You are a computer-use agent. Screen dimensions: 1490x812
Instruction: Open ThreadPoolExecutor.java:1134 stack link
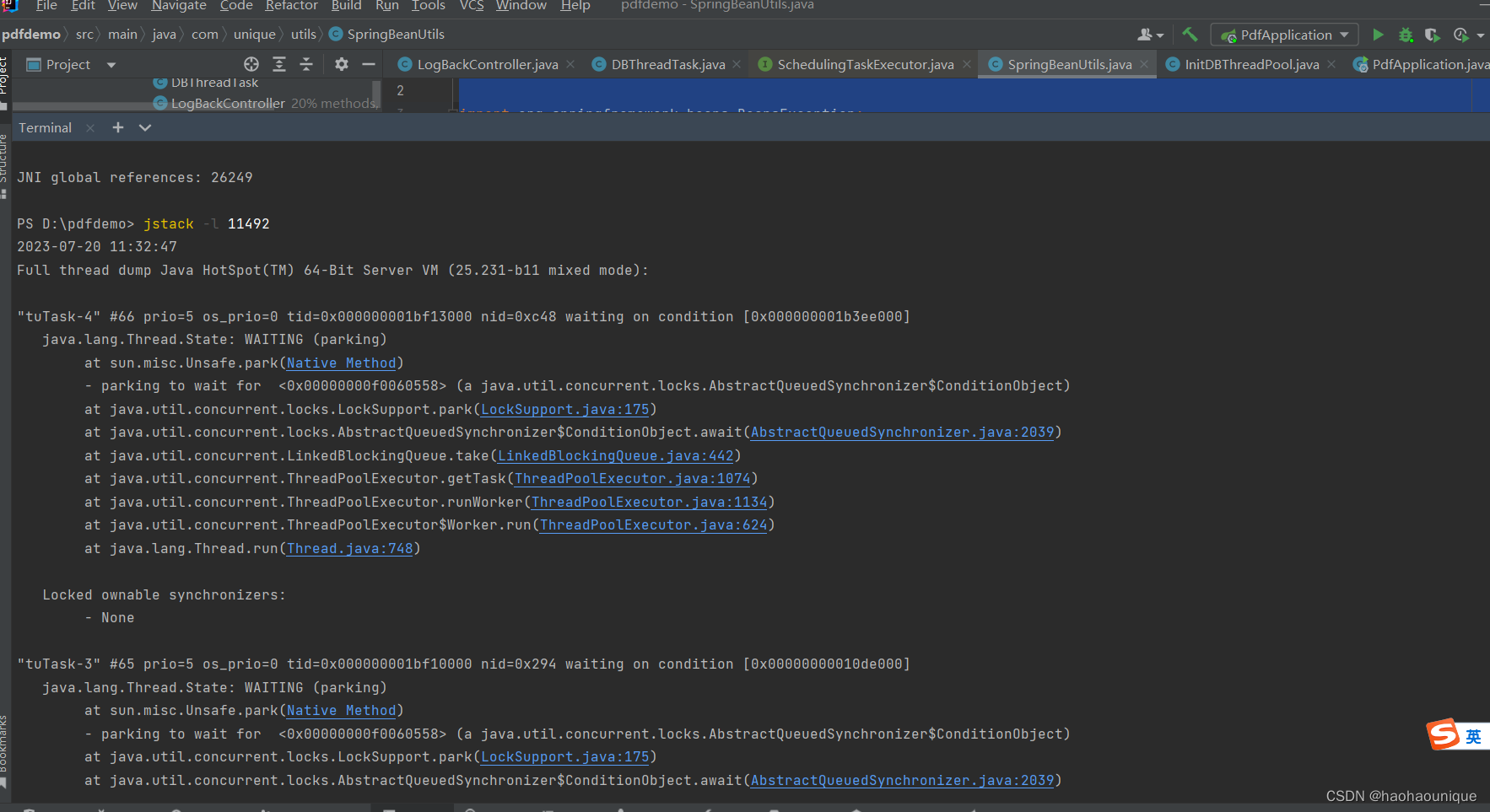click(650, 502)
